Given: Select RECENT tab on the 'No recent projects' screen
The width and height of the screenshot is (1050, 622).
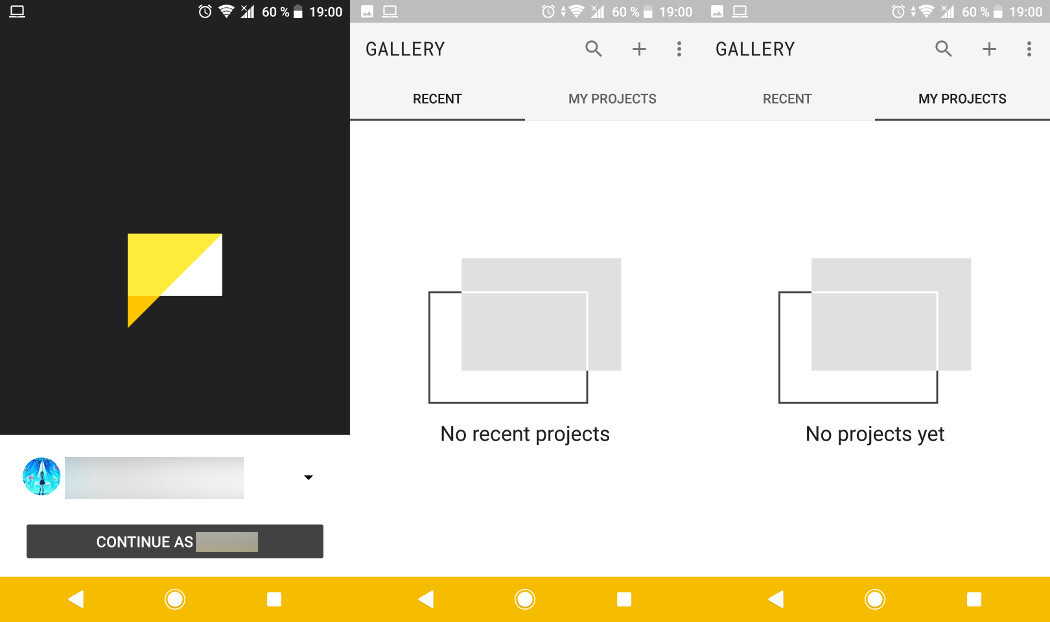Looking at the screenshot, I should pyautogui.click(x=437, y=99).
